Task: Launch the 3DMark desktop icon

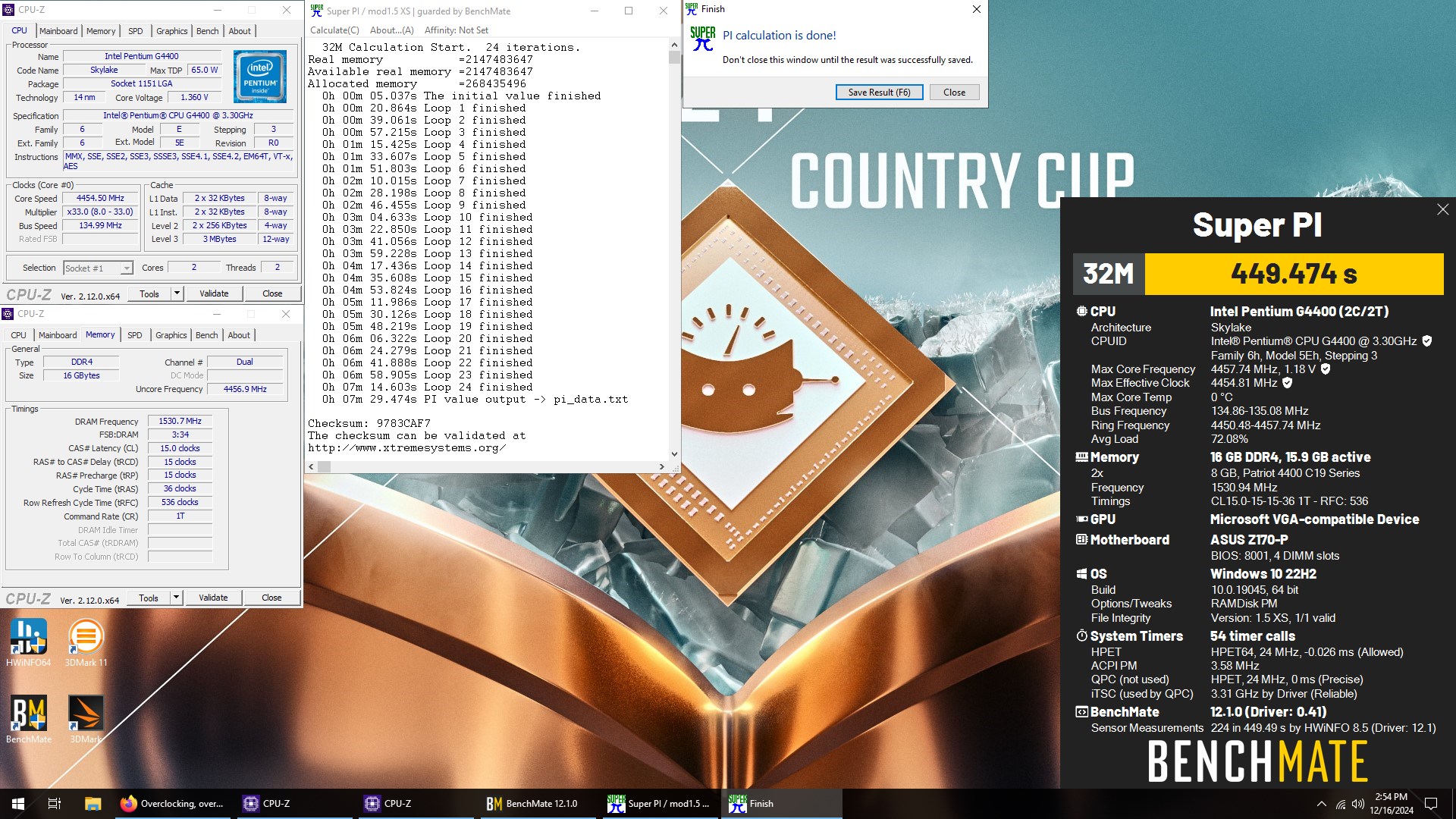Action: (86, 719)
